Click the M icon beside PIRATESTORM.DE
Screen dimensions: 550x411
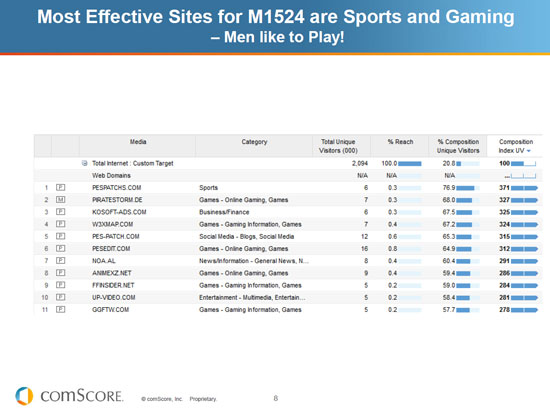pos(60,200)
